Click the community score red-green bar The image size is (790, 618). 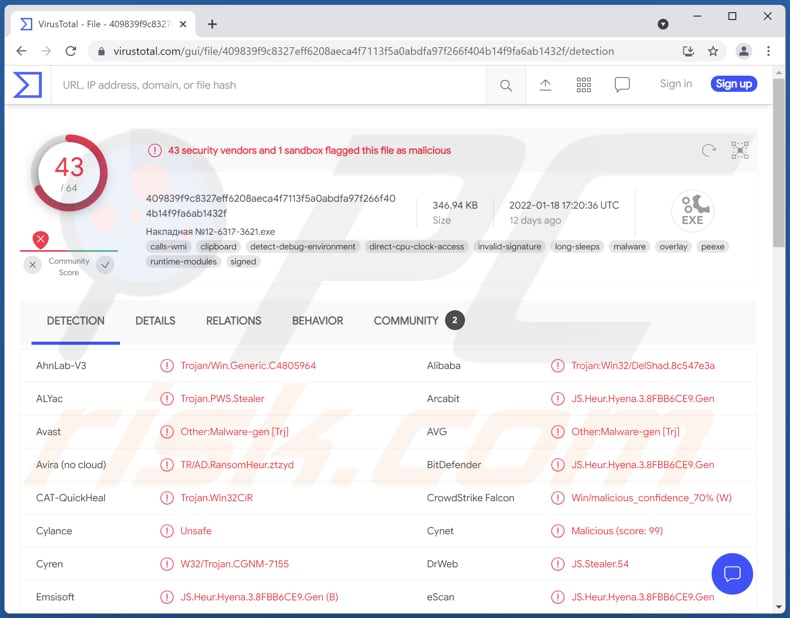pos(69,250)
